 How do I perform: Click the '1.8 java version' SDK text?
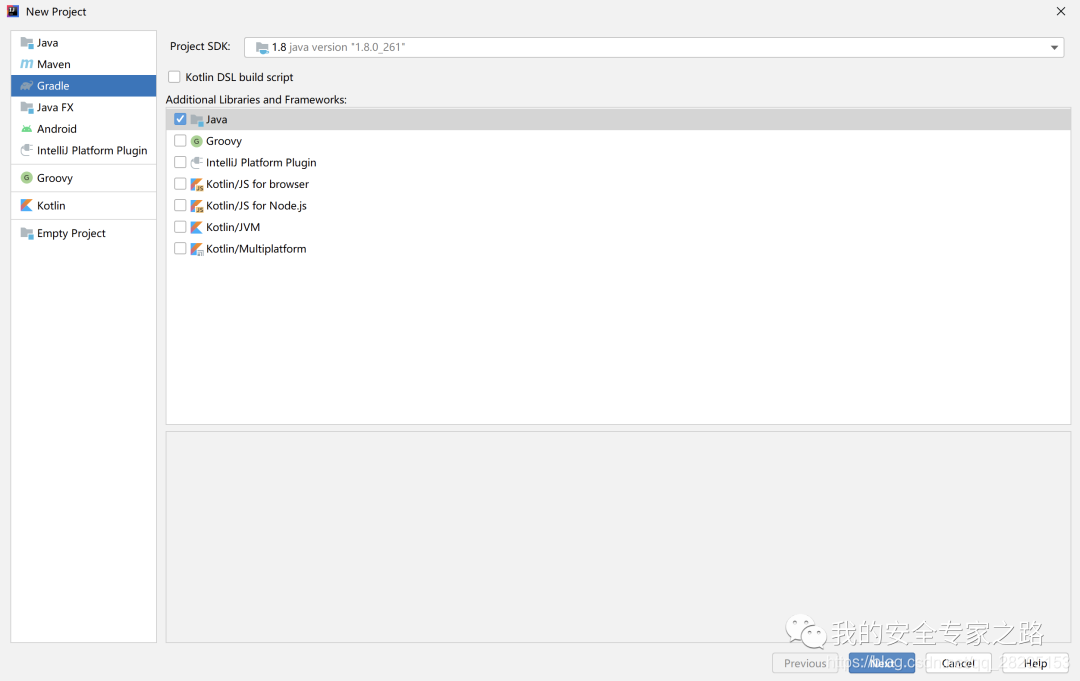point(338,48)
